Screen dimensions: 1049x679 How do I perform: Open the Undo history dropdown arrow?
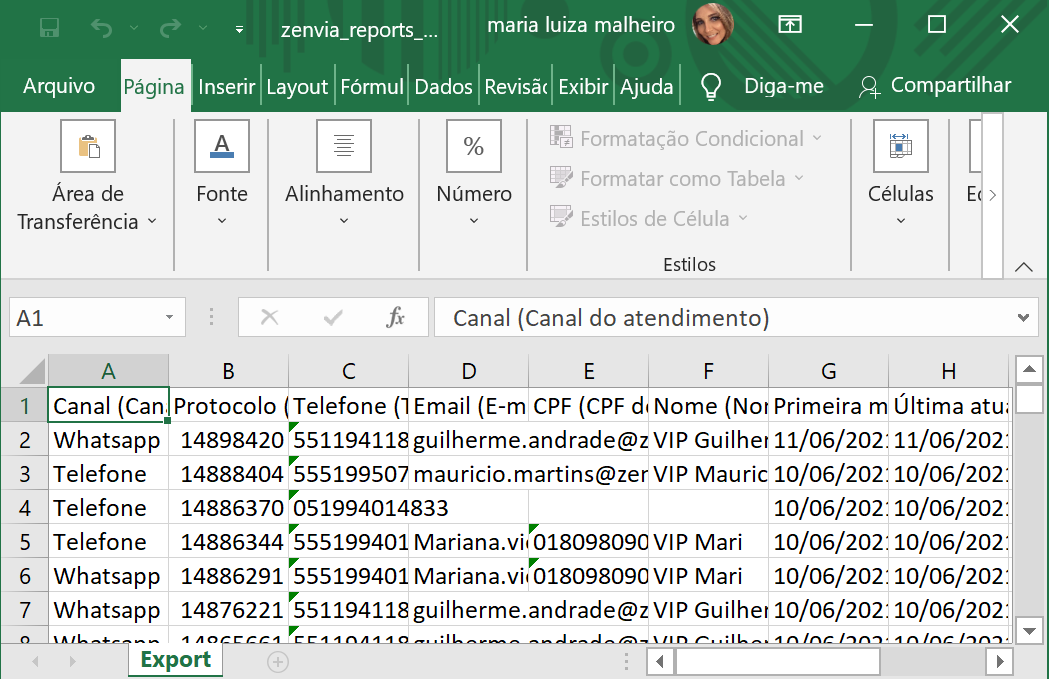[134, 28]
